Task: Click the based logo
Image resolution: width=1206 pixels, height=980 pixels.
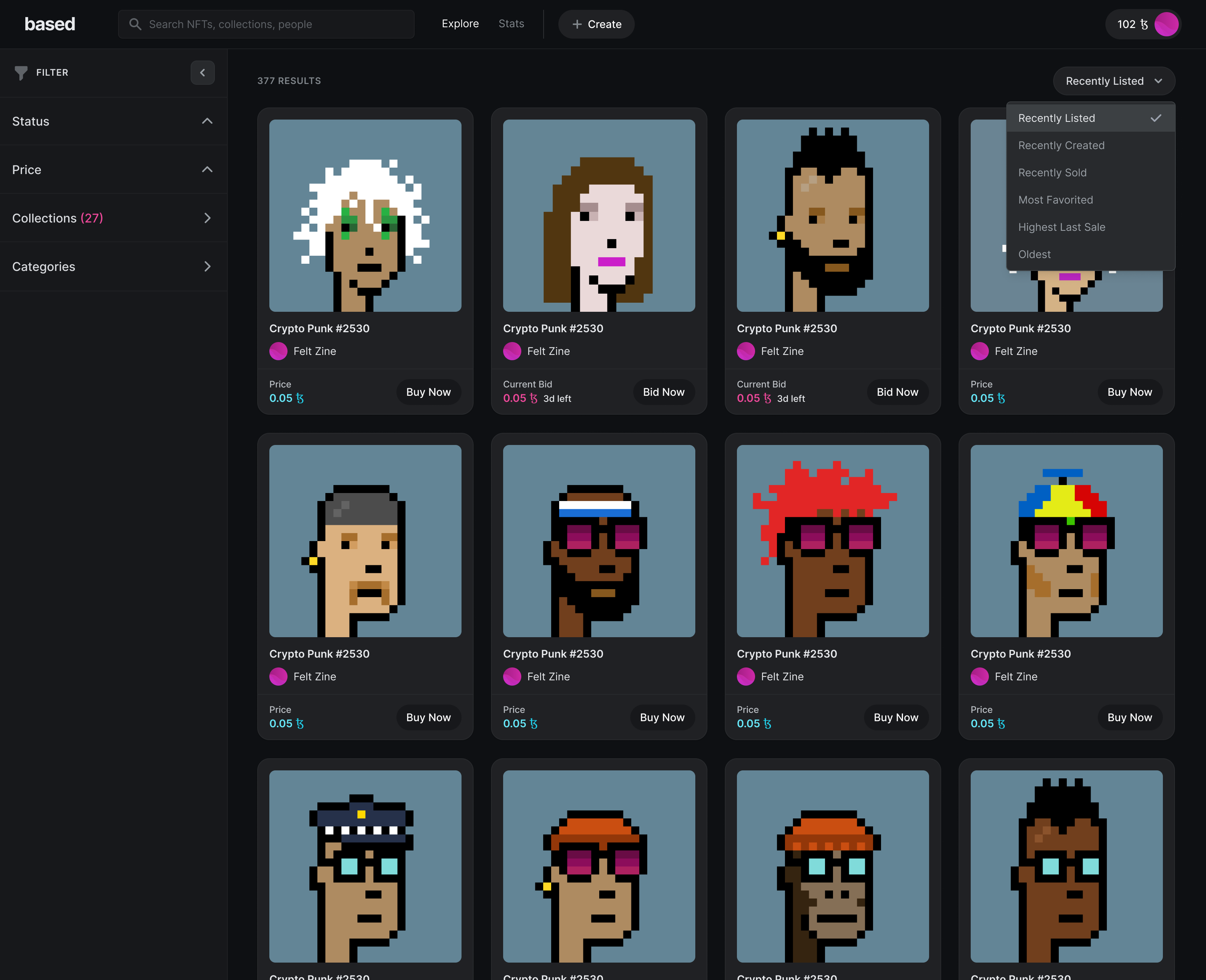Action: tap(50, 24)
